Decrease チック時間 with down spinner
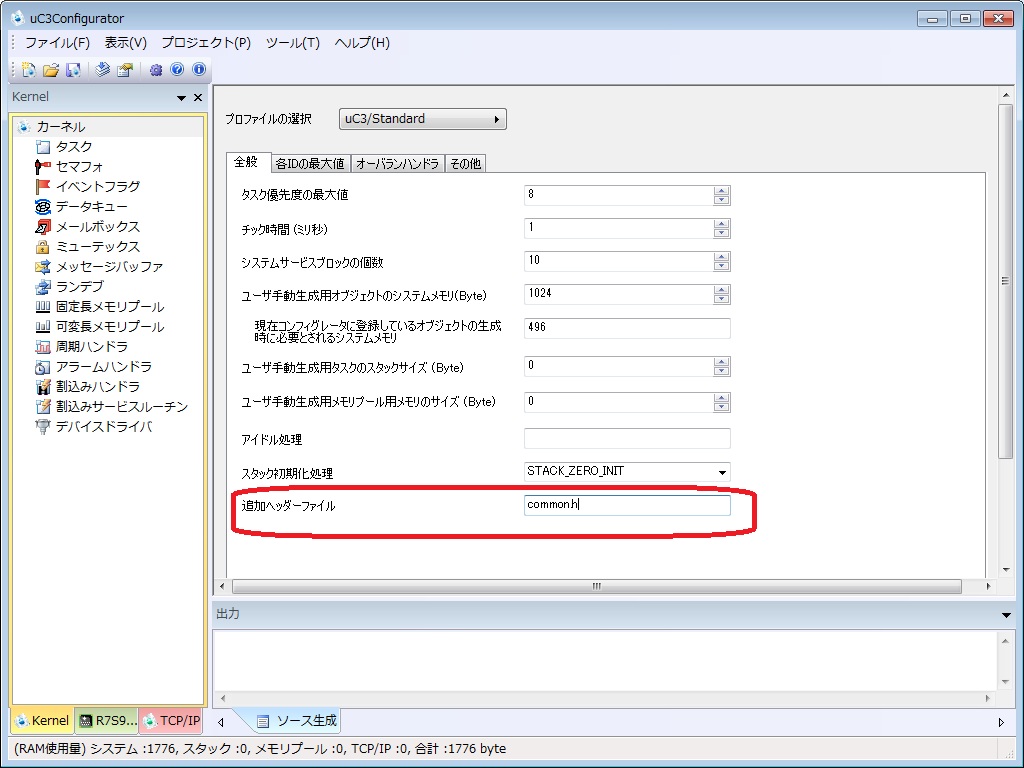Viewport: 1024px width, 768px height. point(722,234)
